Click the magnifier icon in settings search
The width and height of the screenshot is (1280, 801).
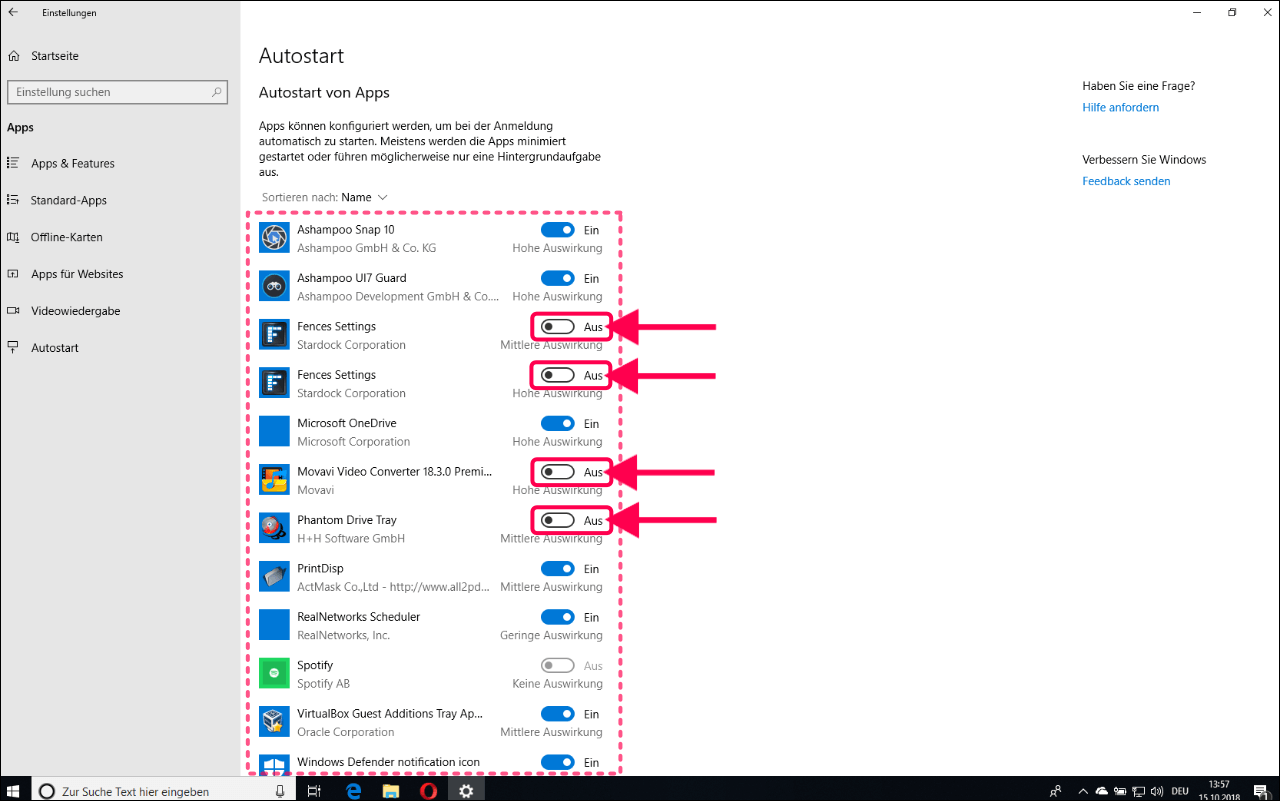point(217,92)
